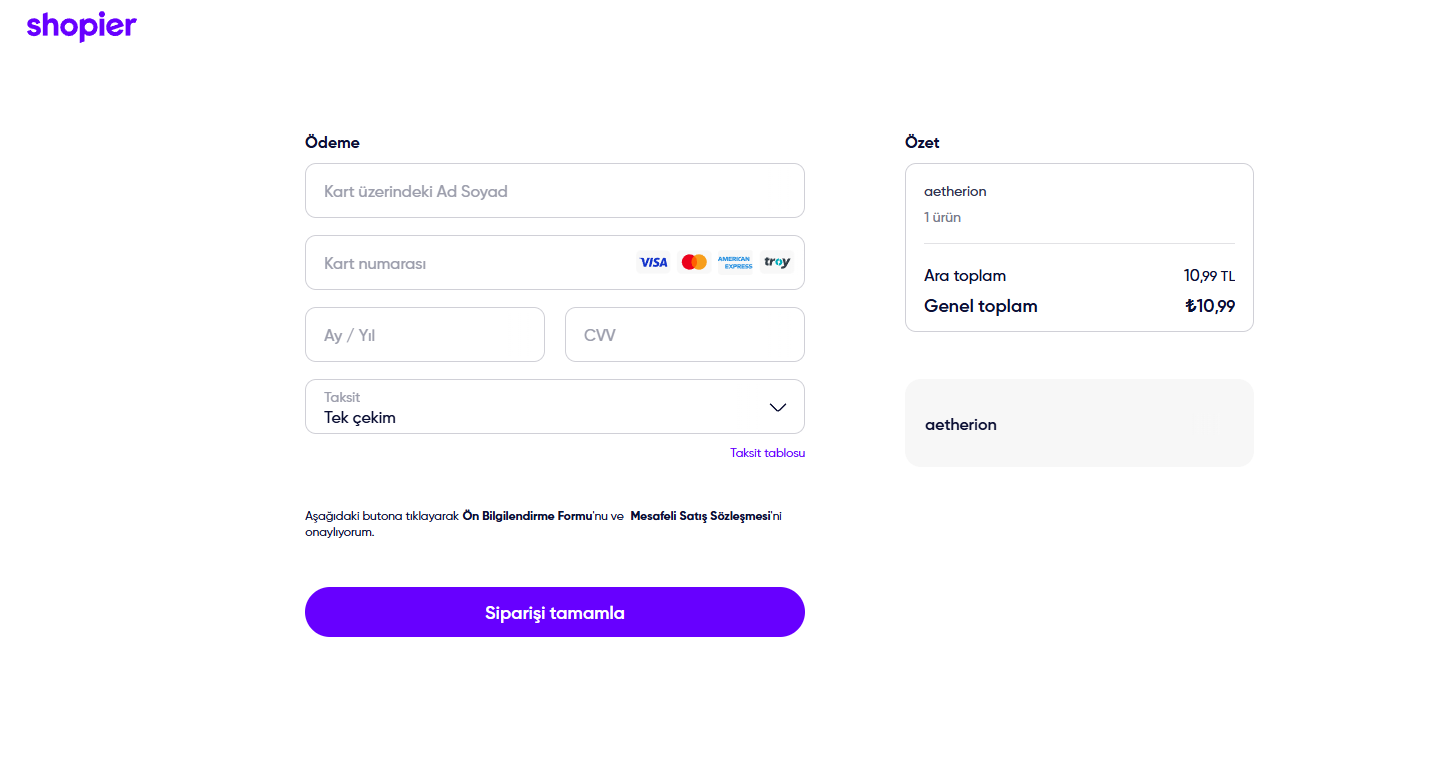The height and width of the screenshot is (784, 1434).
Task: Open the Tek çekim installment selector
Action: [x=540, y=407]
